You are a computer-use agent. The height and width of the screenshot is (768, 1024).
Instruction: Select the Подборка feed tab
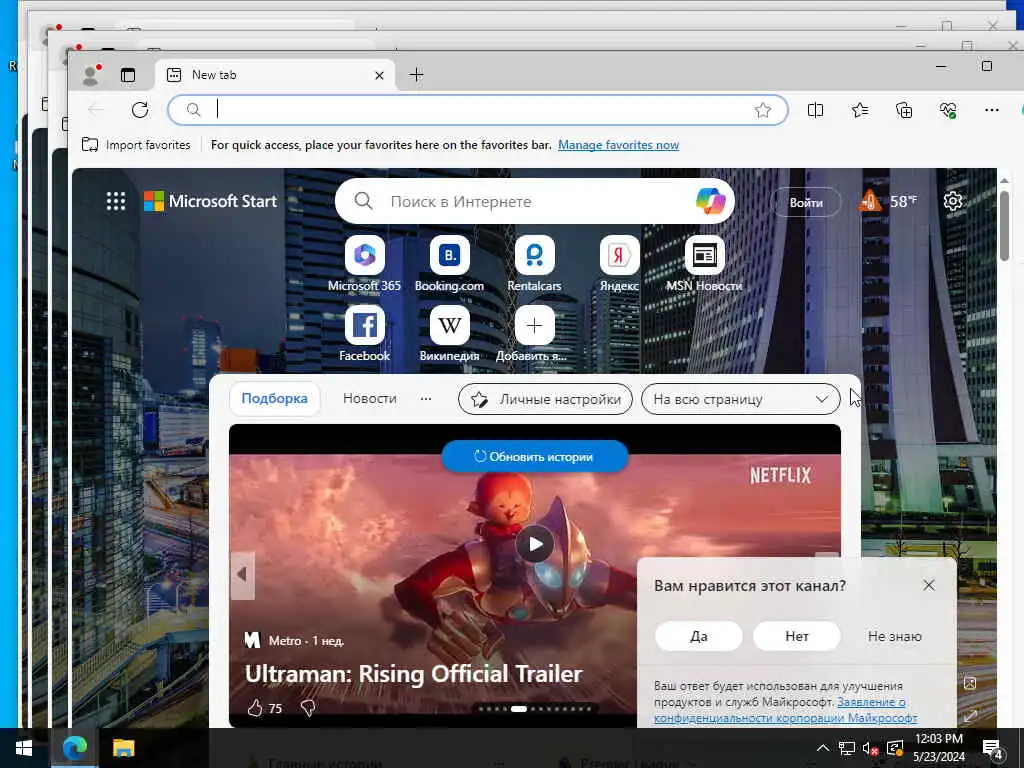pos(274,398)
